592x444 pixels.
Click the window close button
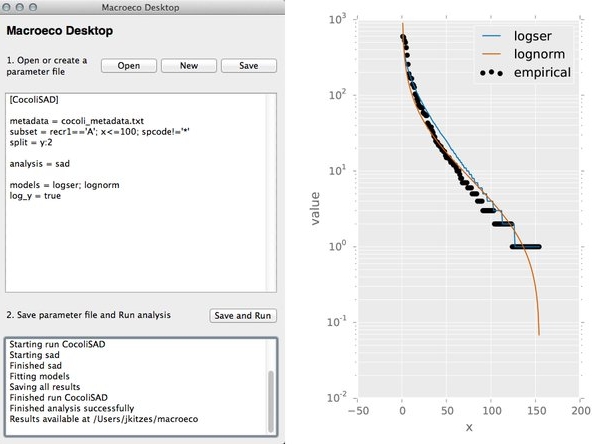coord(7,7)
